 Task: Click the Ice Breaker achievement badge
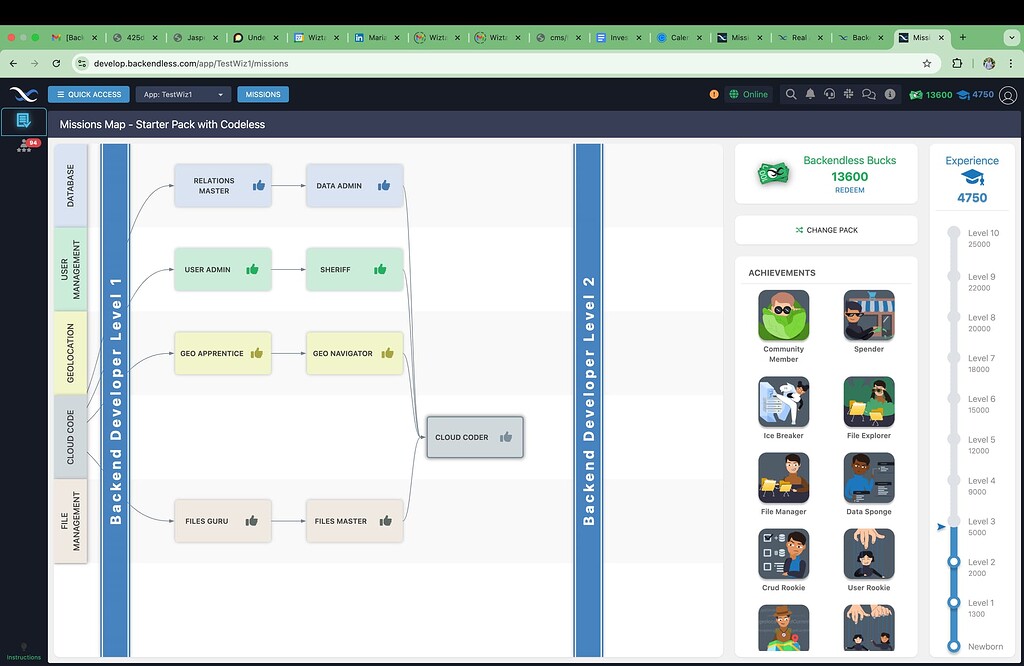click(x=784, y=402)
